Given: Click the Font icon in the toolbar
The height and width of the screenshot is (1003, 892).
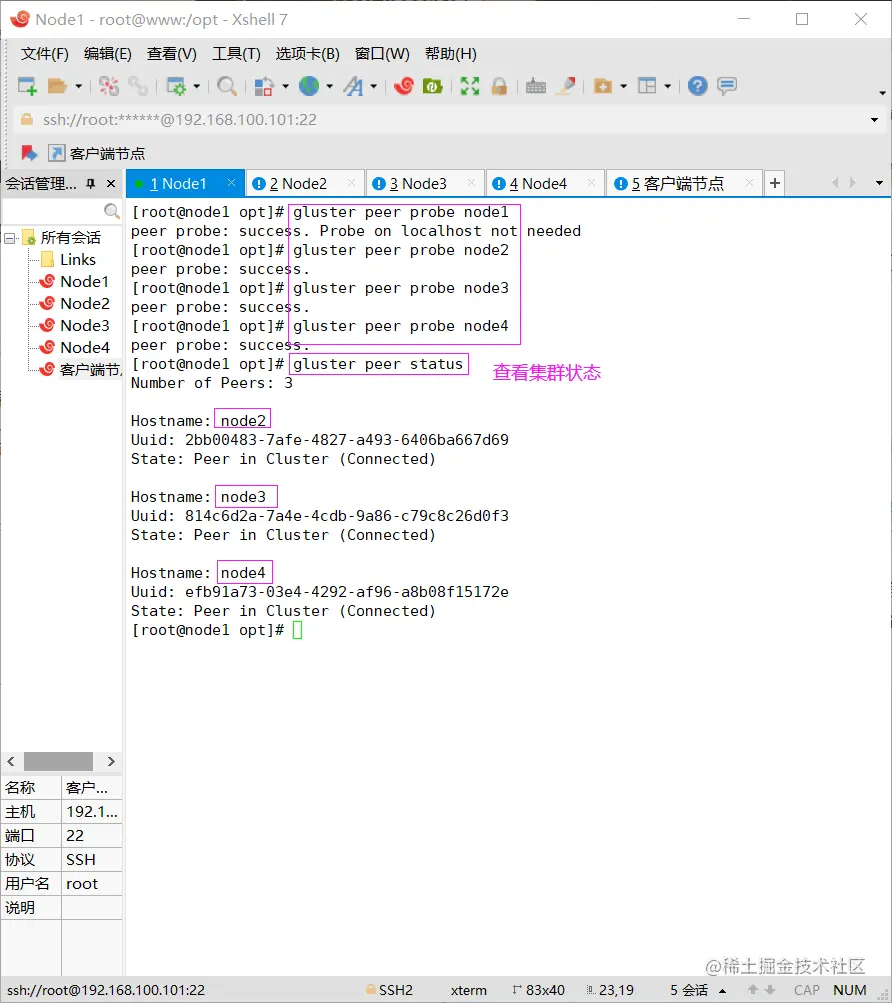Looking at the screenshot, I should click(x=353, y=86).
